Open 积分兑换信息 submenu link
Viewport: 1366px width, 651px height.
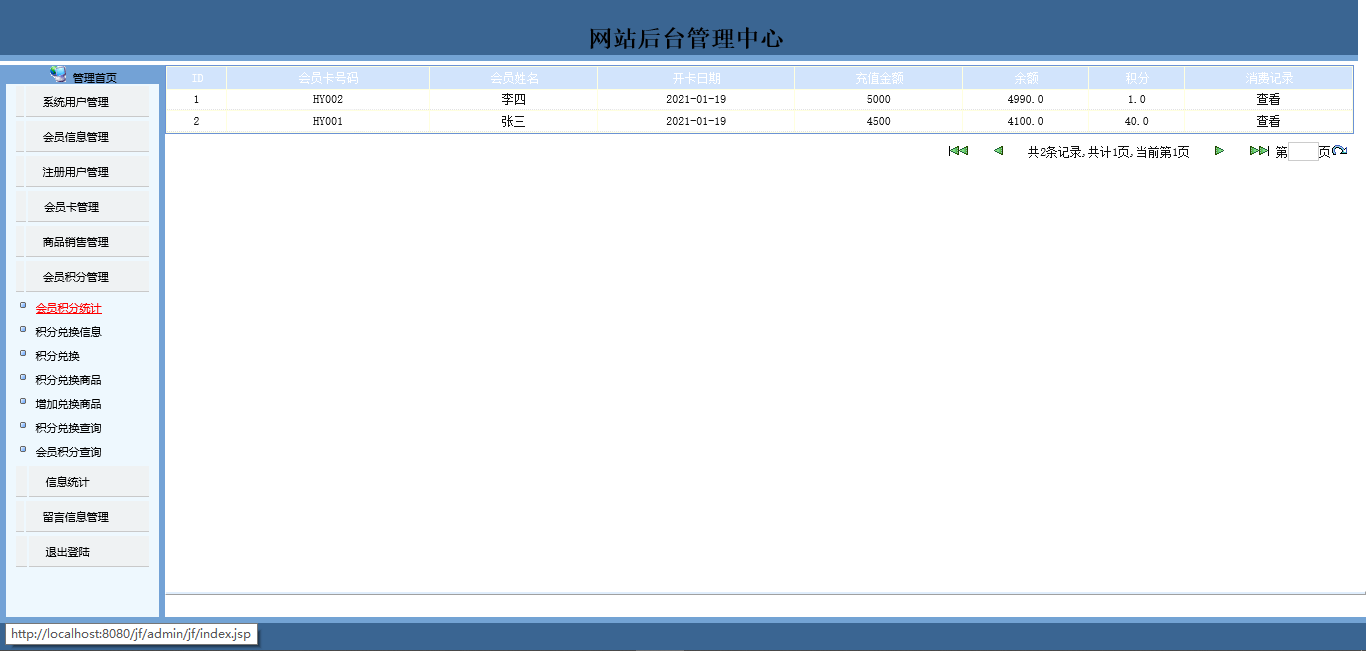tap(68, 332)
